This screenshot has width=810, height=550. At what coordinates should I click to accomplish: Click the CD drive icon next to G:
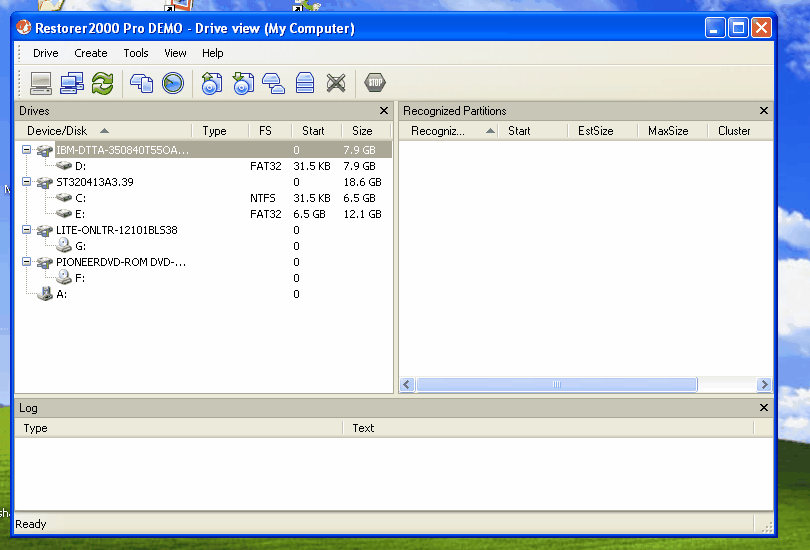click(x=64, y=245)
